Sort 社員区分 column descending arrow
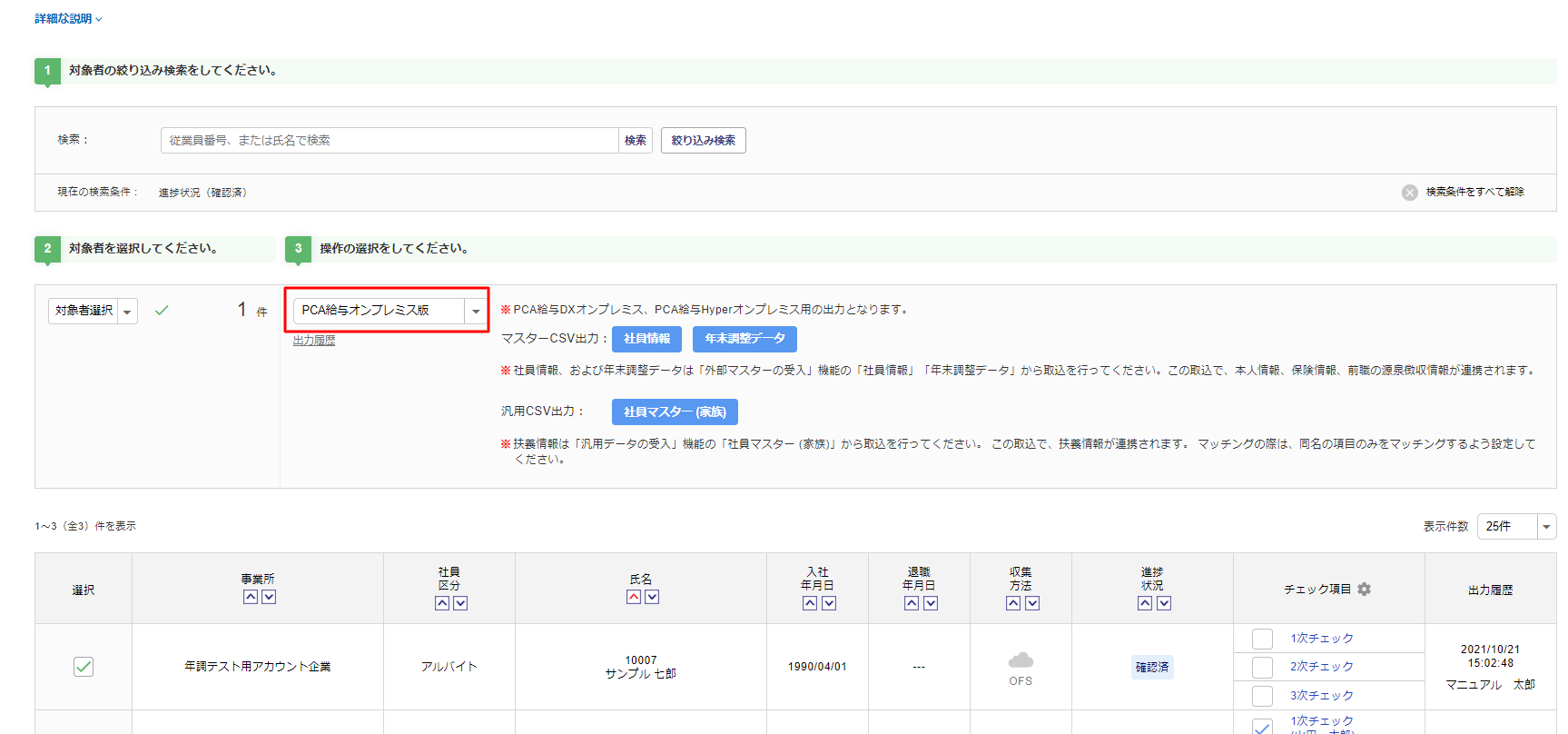Viewport: 1568px width, 734px height. pos(460,603)
